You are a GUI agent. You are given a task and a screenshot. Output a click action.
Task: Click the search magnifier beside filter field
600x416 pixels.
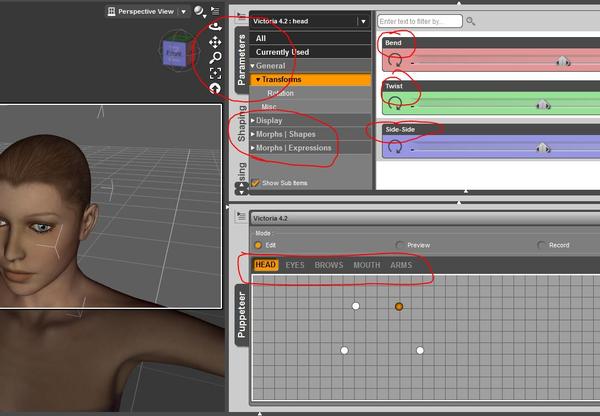471,21
